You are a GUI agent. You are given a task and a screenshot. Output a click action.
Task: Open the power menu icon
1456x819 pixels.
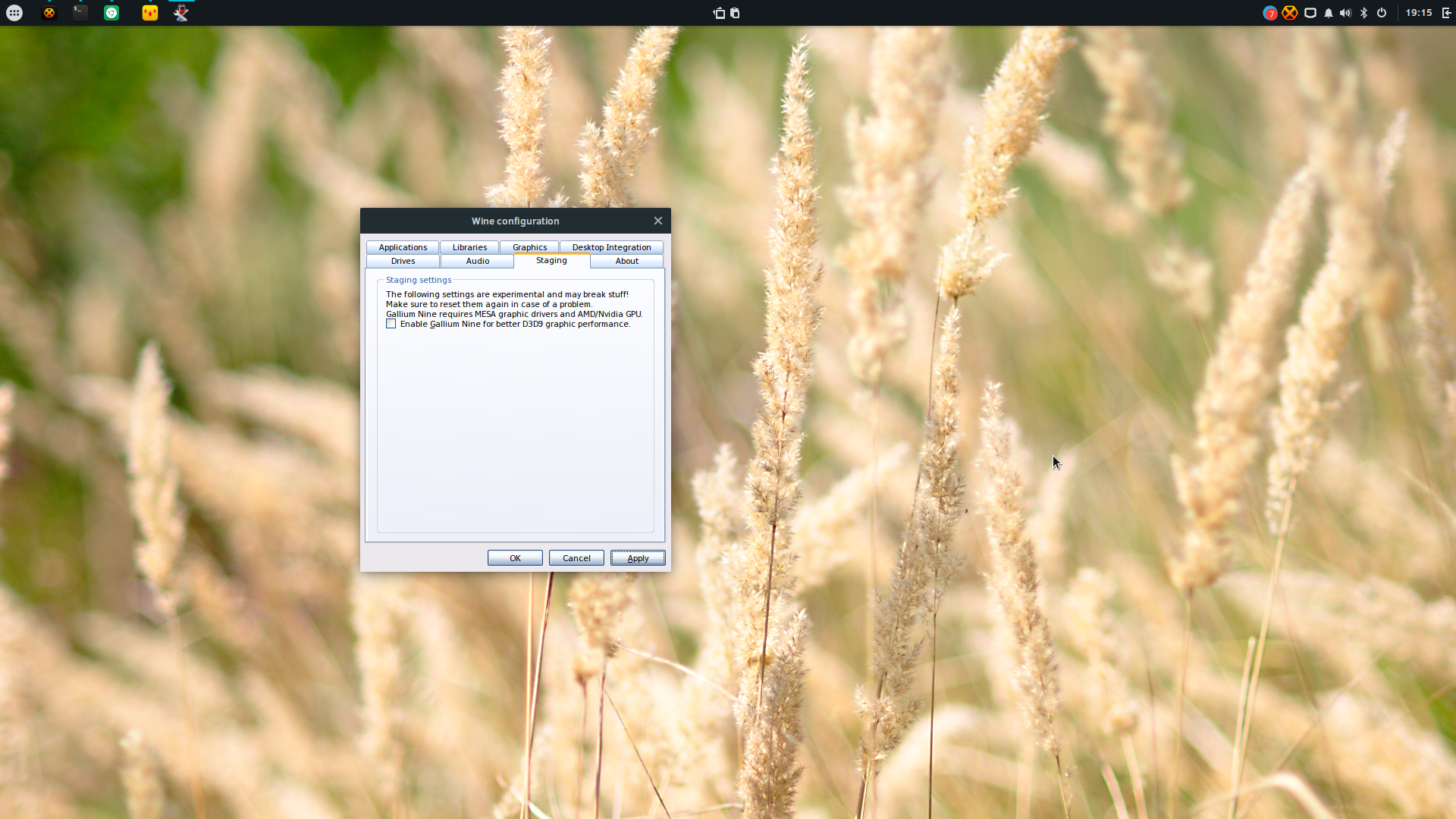click(x=1382, y=13)
